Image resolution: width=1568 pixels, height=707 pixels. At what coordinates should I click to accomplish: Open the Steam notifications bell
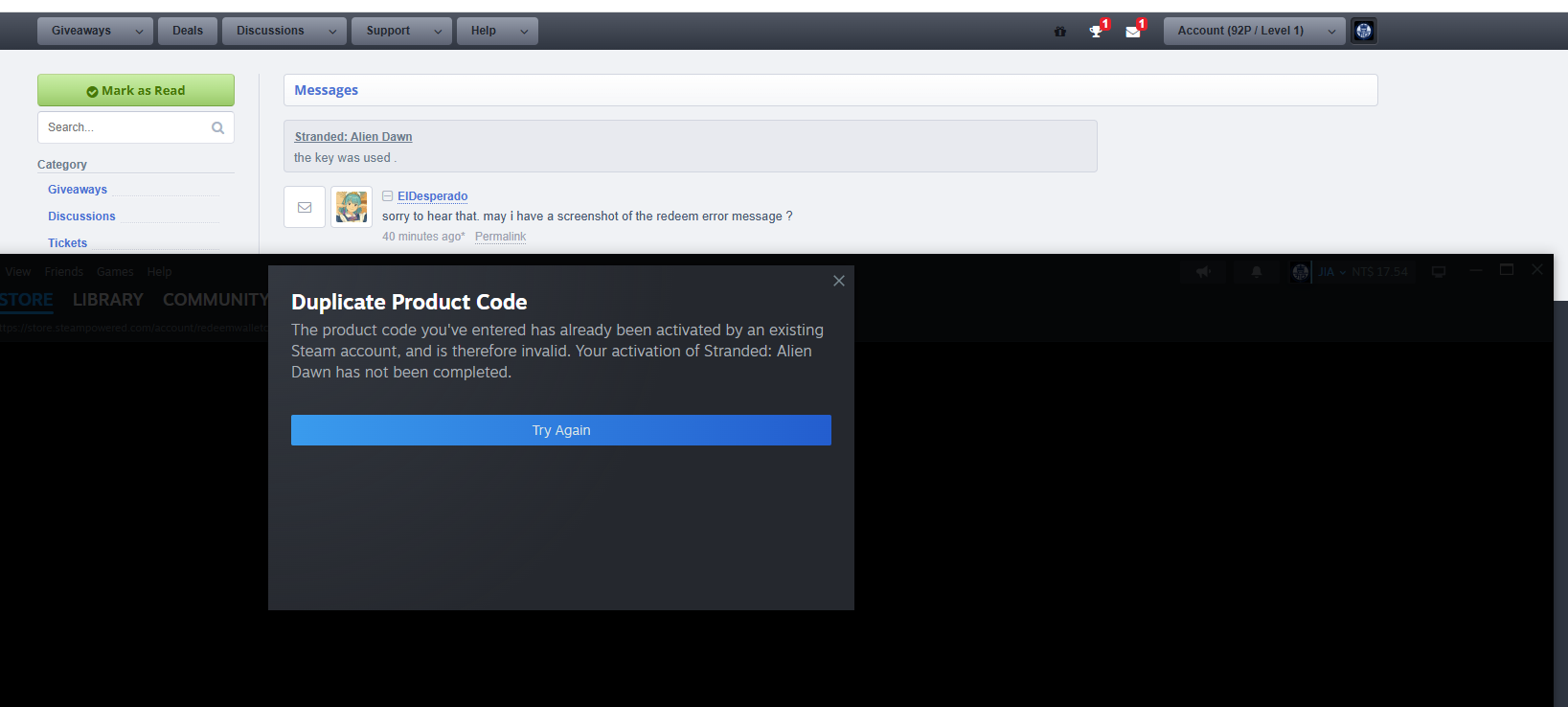click(x=1257, y=272)
